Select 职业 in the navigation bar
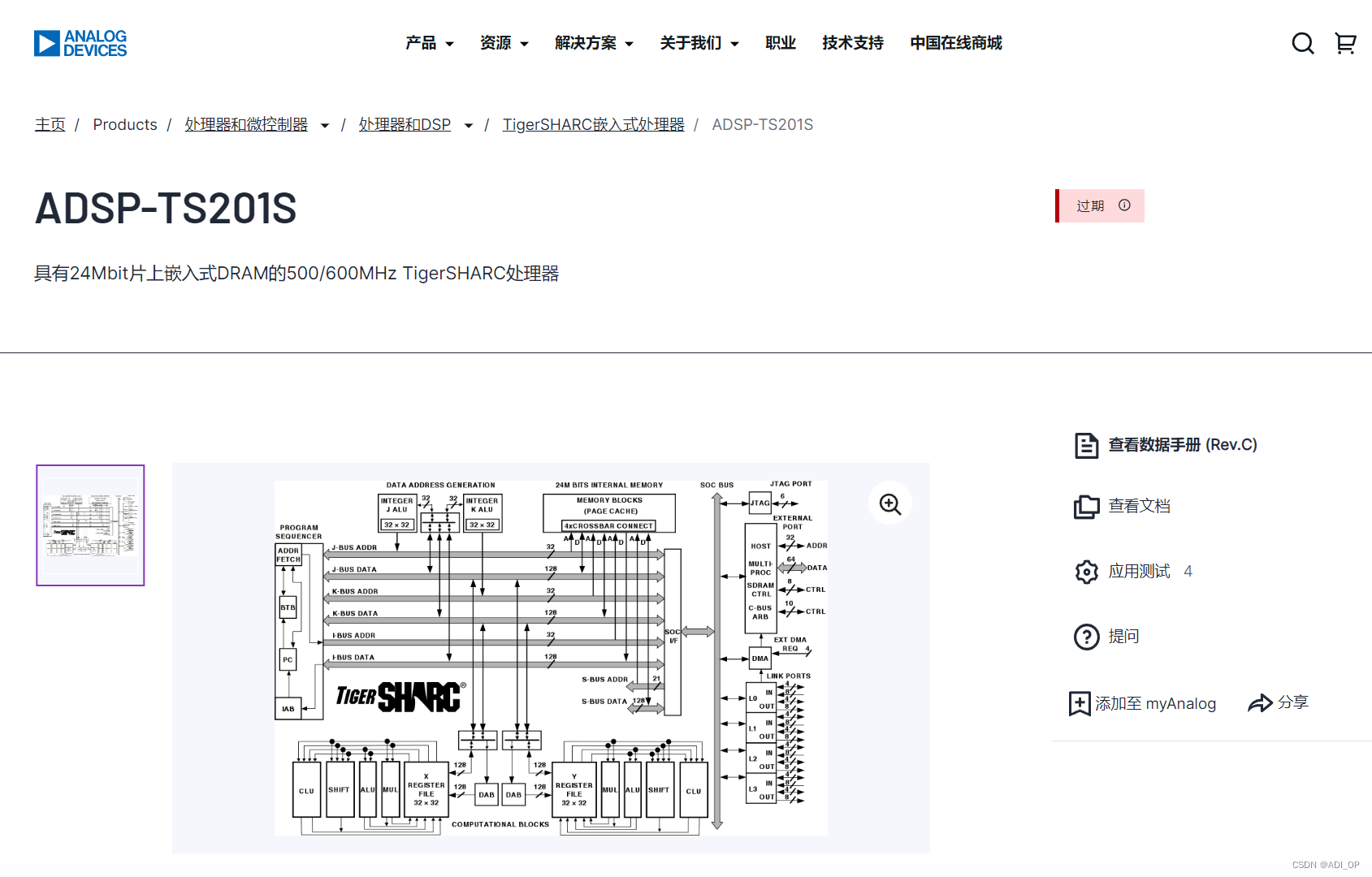 pyautogui.click(x=781, y=43)
